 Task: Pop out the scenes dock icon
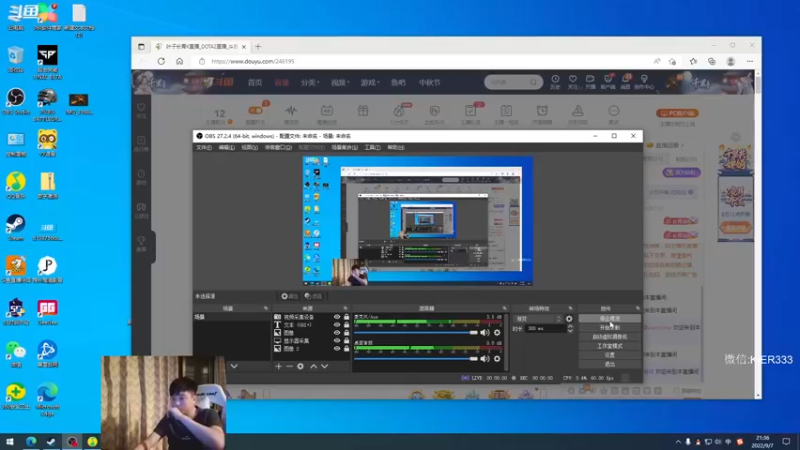coord(266,308)
